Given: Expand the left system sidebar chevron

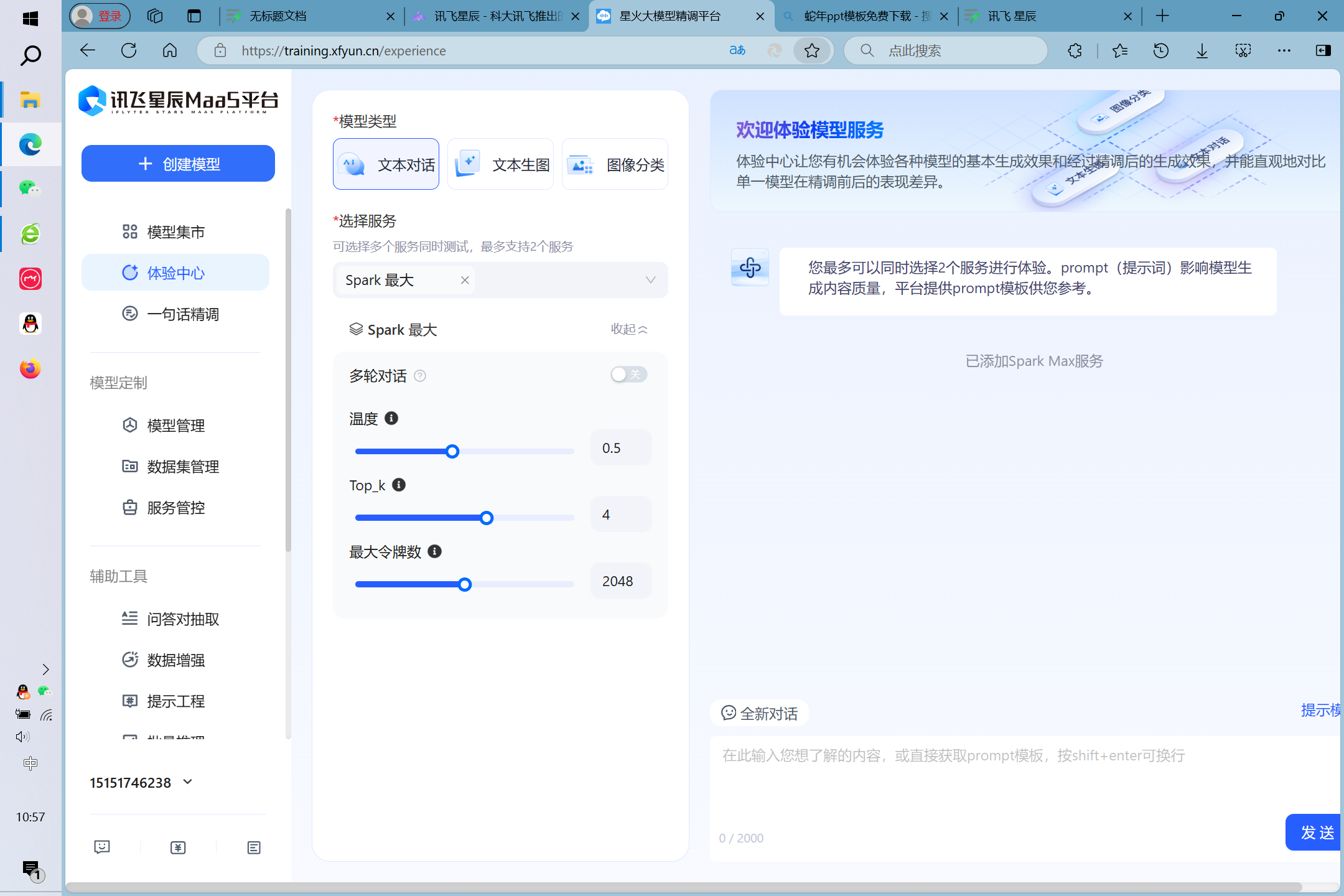Looking at the screenshot, I should point(45,670).
